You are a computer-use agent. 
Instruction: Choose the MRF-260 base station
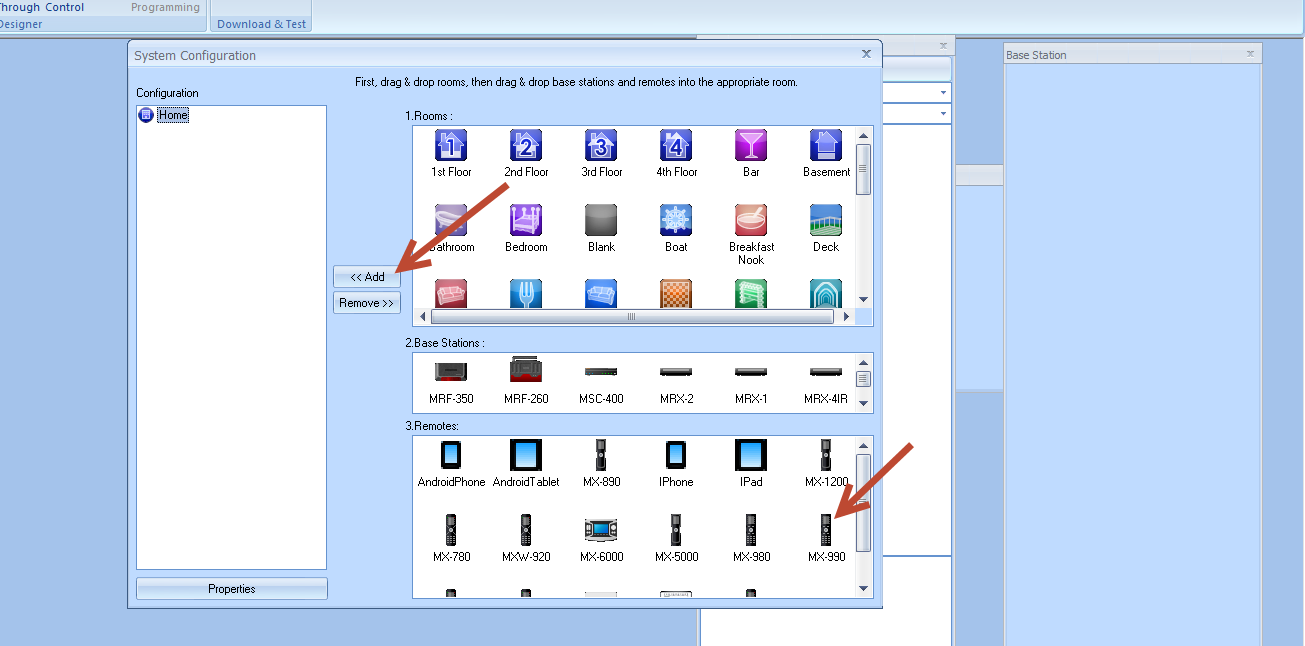(x=526, y=370)
